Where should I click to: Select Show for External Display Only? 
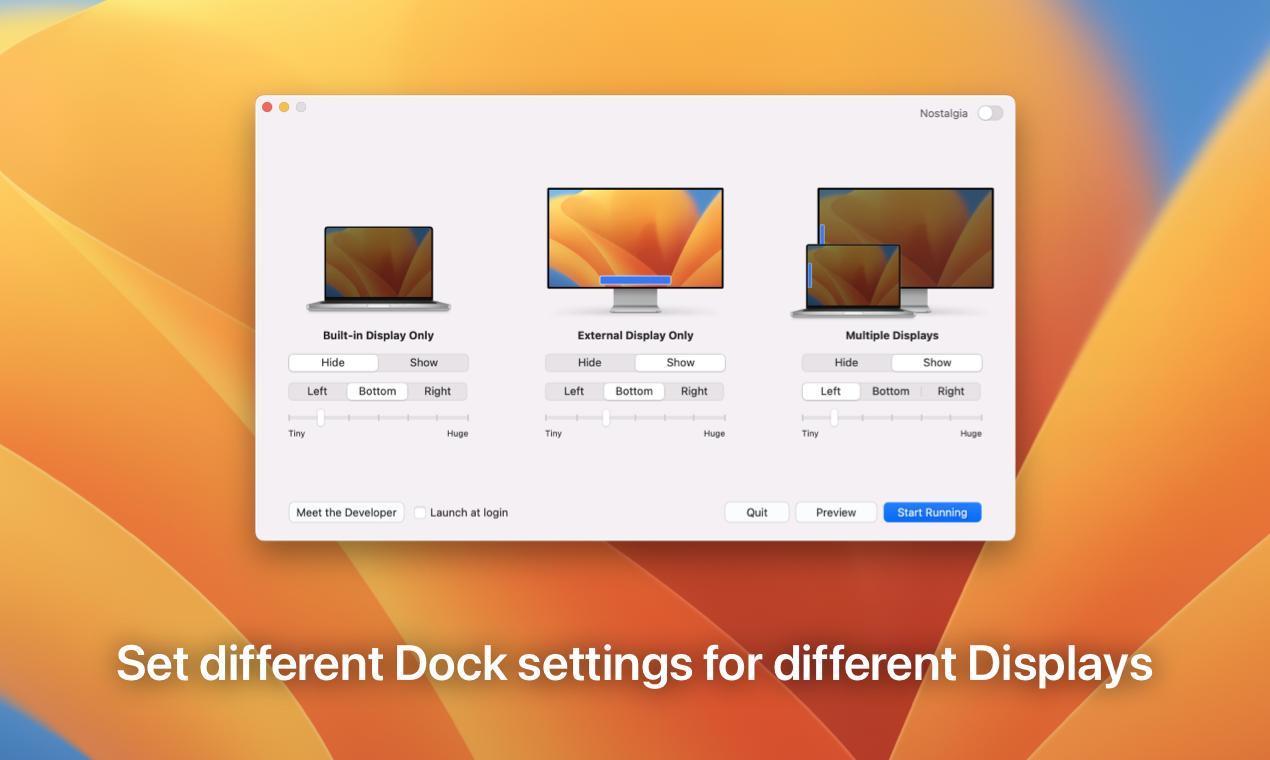(x=681, y=363)
